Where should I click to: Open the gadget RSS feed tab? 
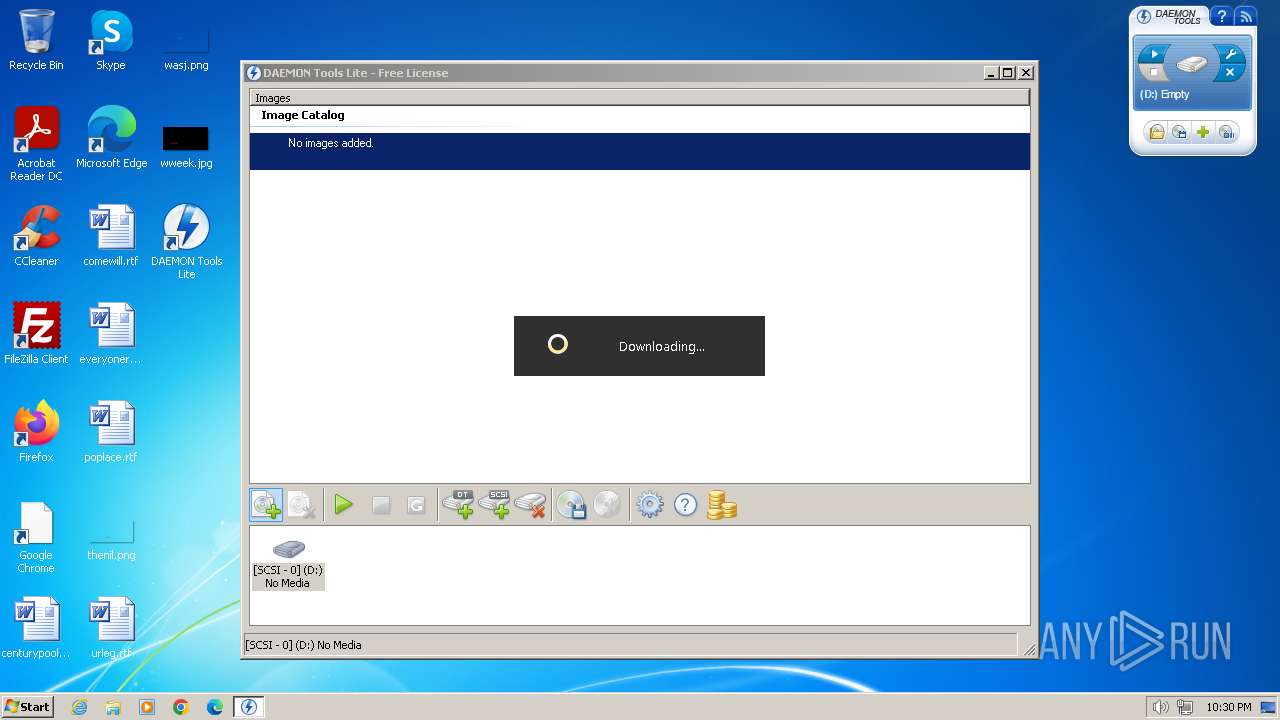[1245, 16]
